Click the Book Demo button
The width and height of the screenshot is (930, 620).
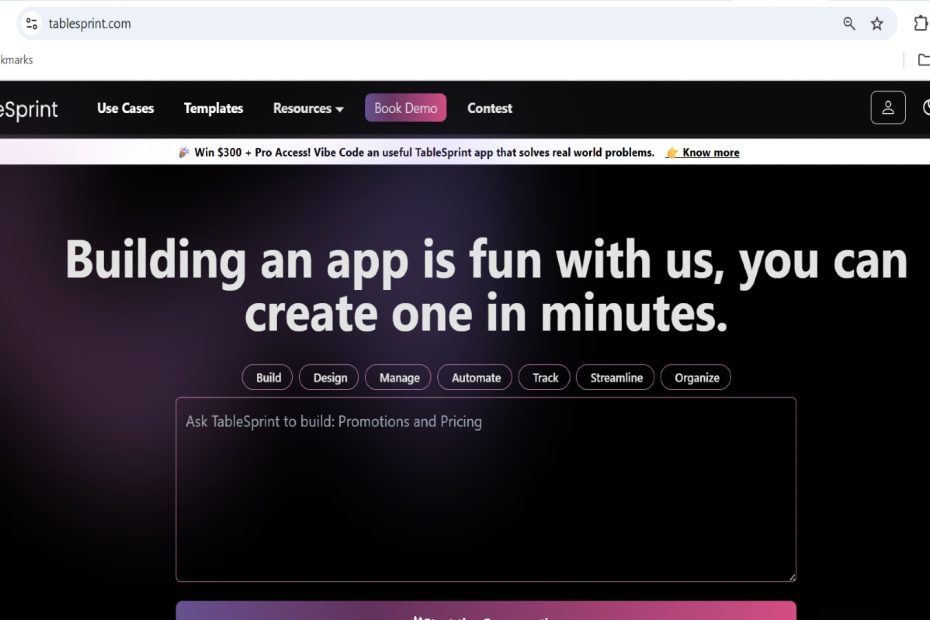click(406, 108)
